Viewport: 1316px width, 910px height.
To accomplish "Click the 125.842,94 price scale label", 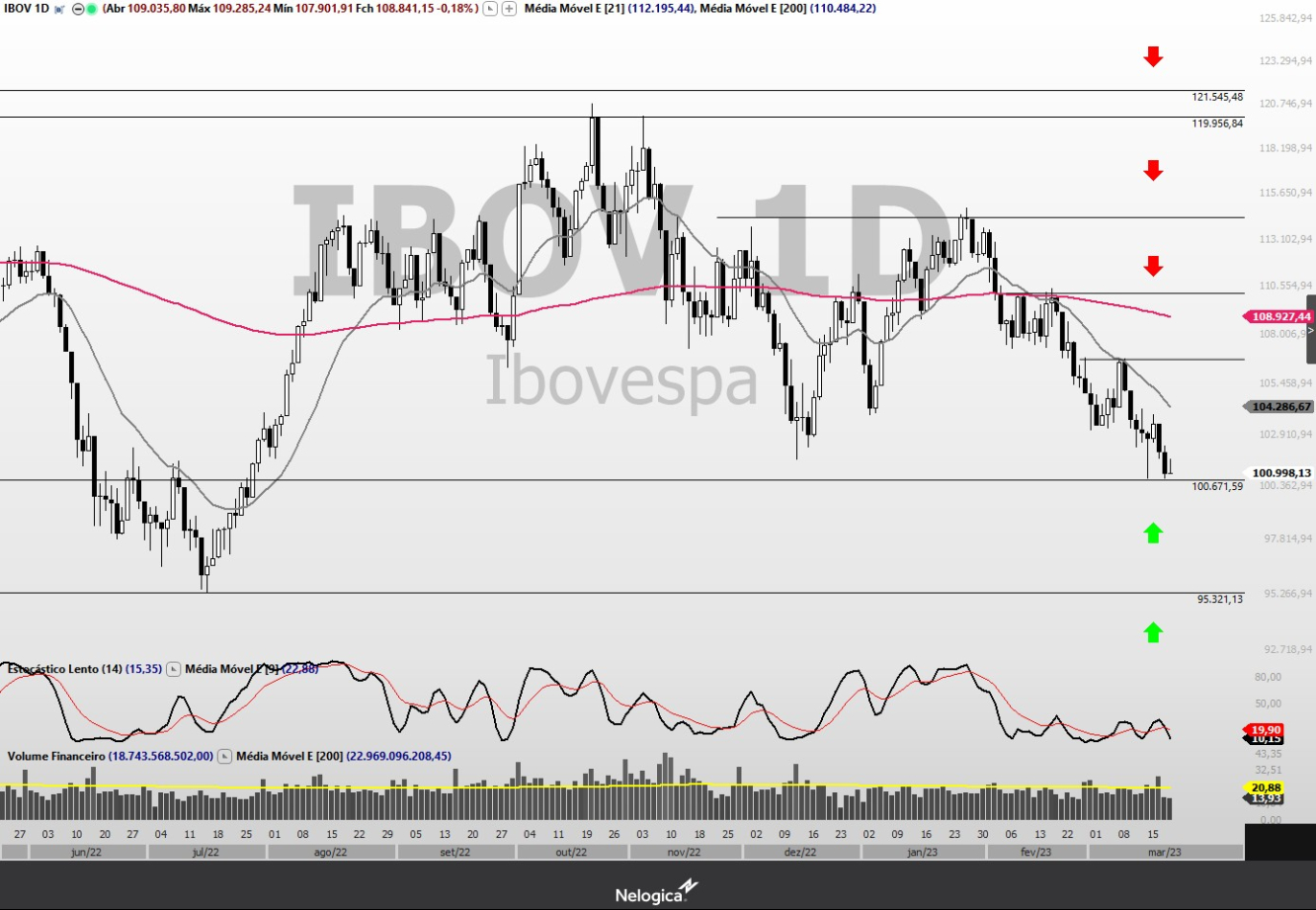I will click(x=1286, y=18).
